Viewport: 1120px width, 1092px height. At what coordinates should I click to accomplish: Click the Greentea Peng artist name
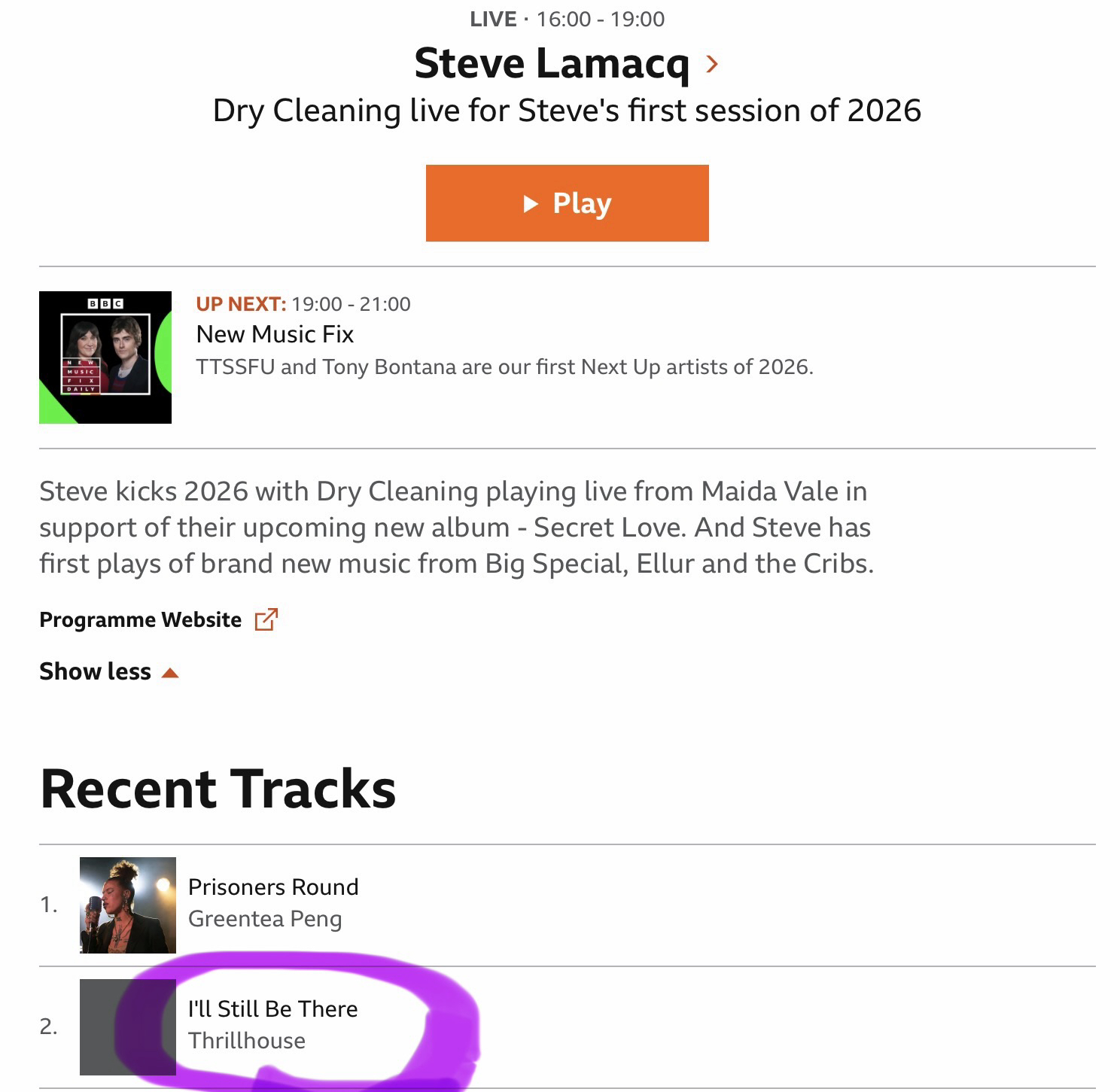(265, 919)
